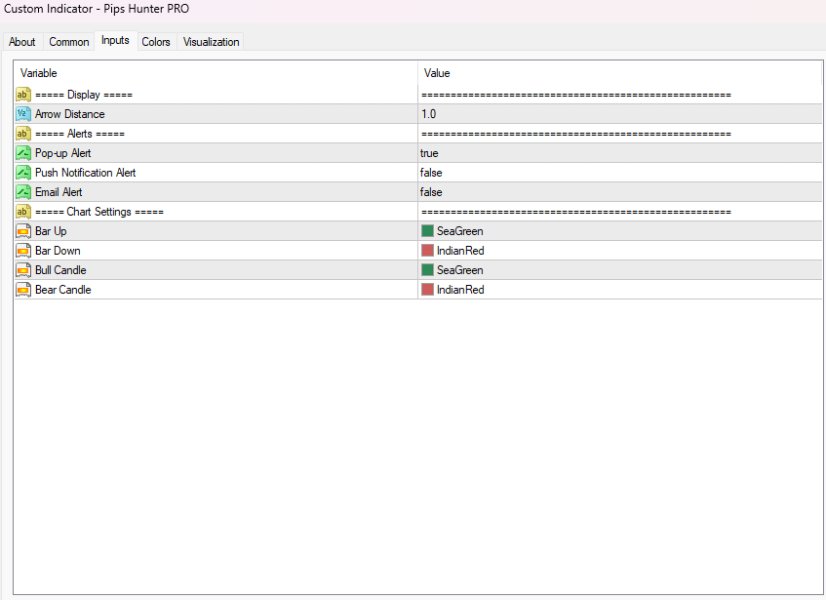Click the Bar Up color type icon
Screen dimensions: 826x600
23,231
